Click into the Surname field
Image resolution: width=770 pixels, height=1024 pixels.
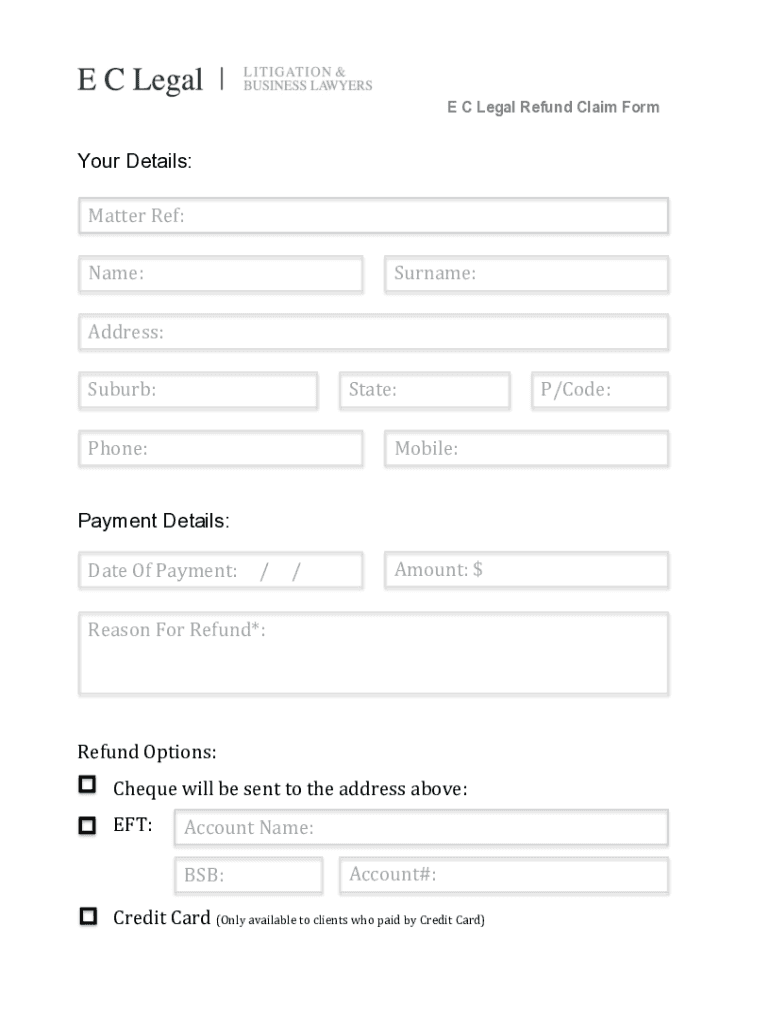click(x=526, y=274)
